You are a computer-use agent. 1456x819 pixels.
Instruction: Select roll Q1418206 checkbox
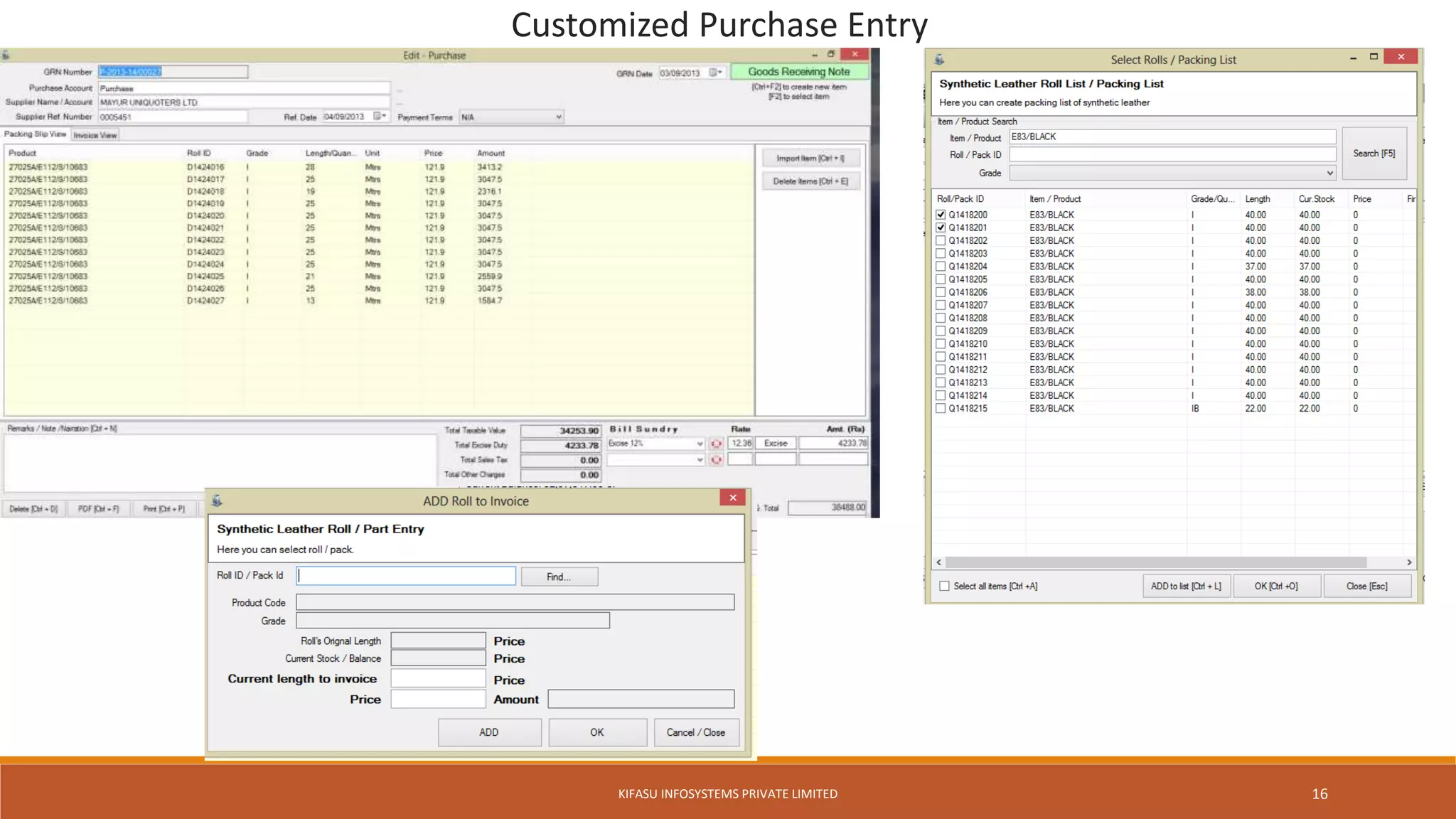(941, 292)
